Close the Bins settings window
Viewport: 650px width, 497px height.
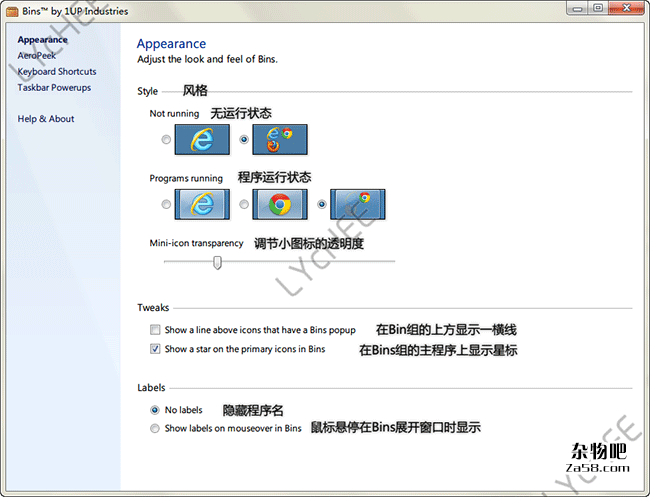pyautogui.click(x=626, y=8)
